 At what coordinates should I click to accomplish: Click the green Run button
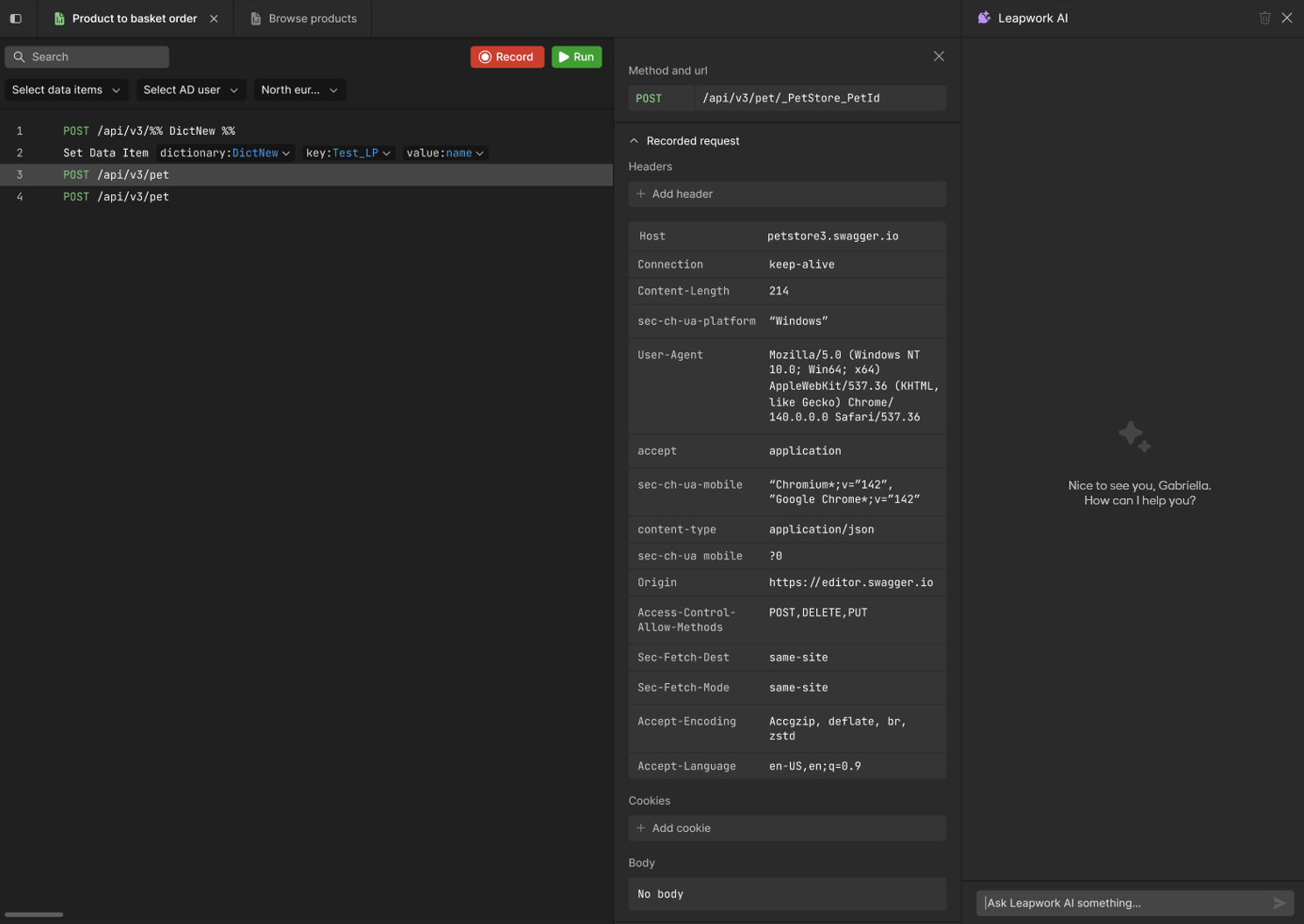pos(576,57)
